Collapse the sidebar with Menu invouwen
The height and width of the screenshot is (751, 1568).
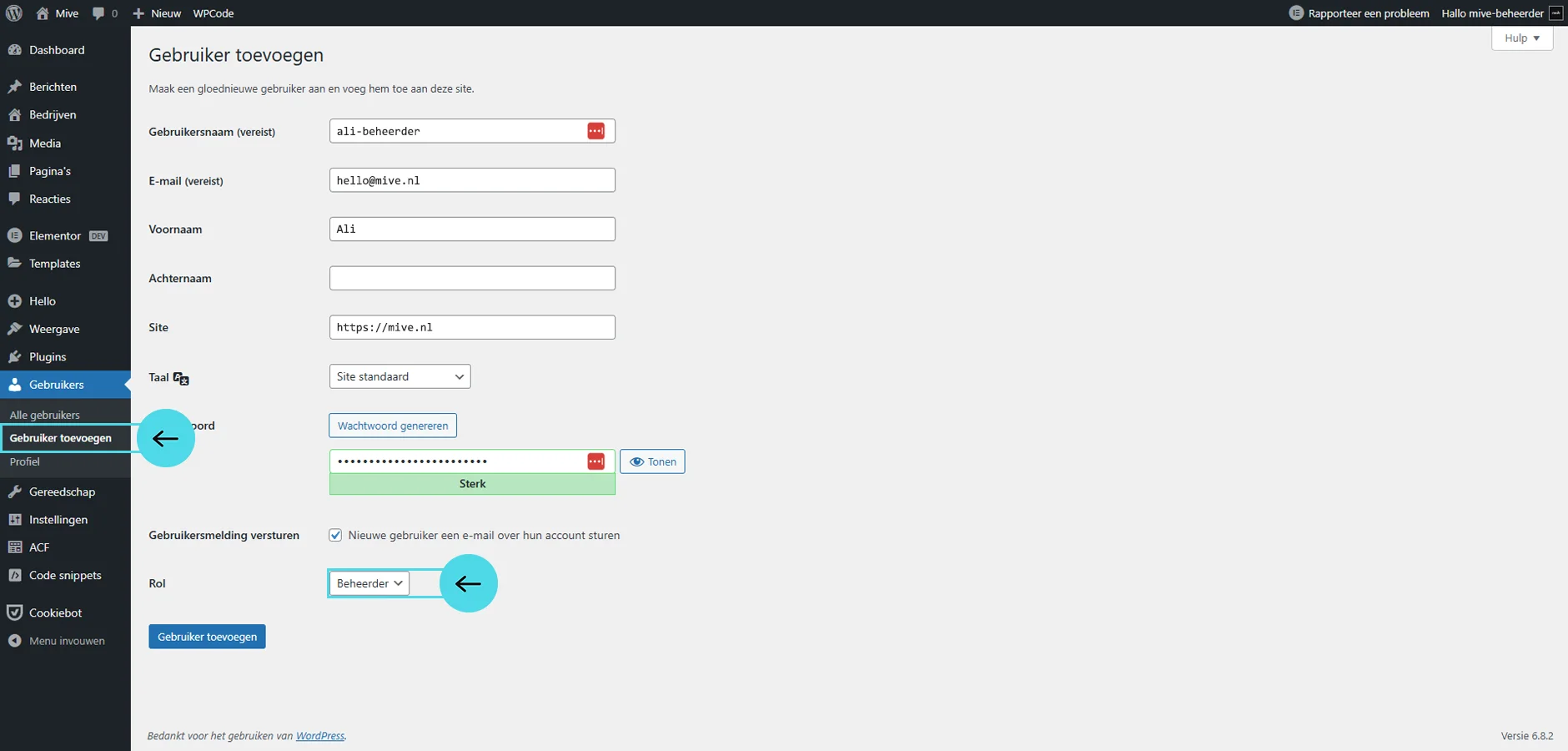[x=66, y=641]
